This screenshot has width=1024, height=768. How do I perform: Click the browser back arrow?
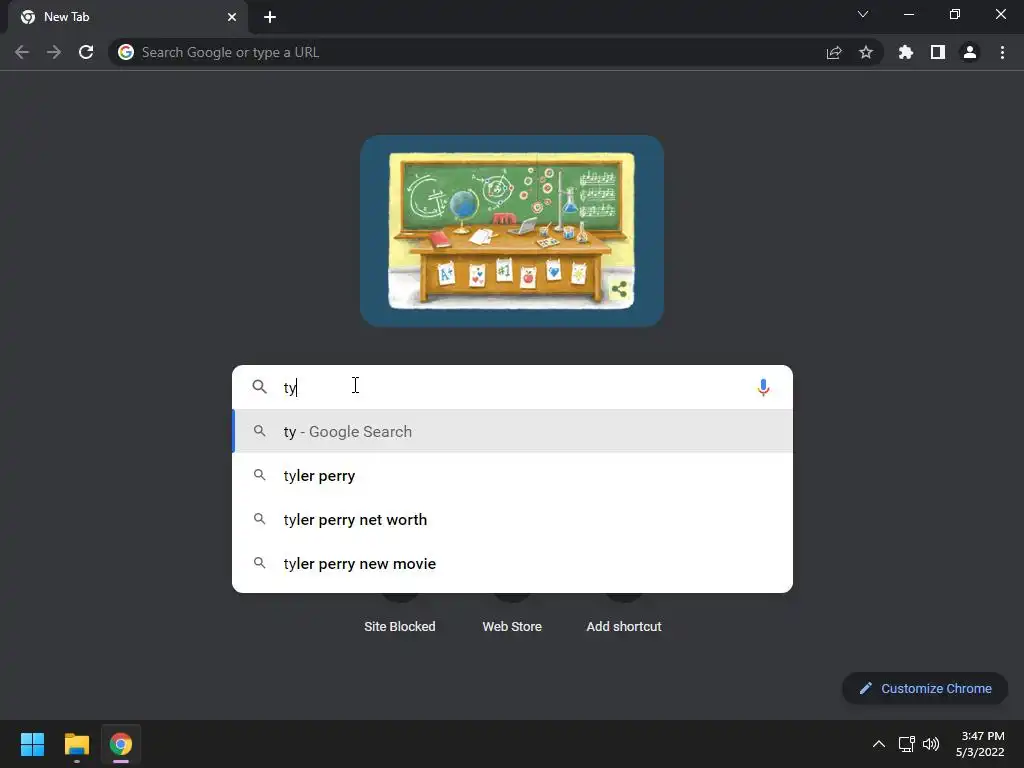coord(22,52)
